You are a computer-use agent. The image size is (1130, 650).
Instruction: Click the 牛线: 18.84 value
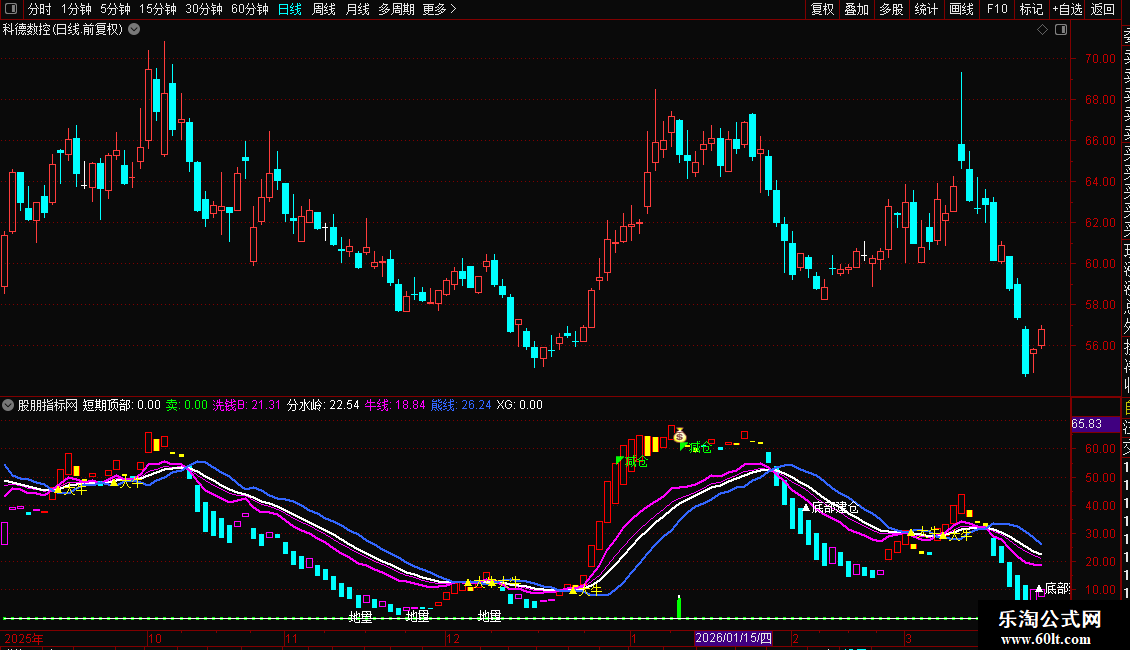[x=395, y=405]
